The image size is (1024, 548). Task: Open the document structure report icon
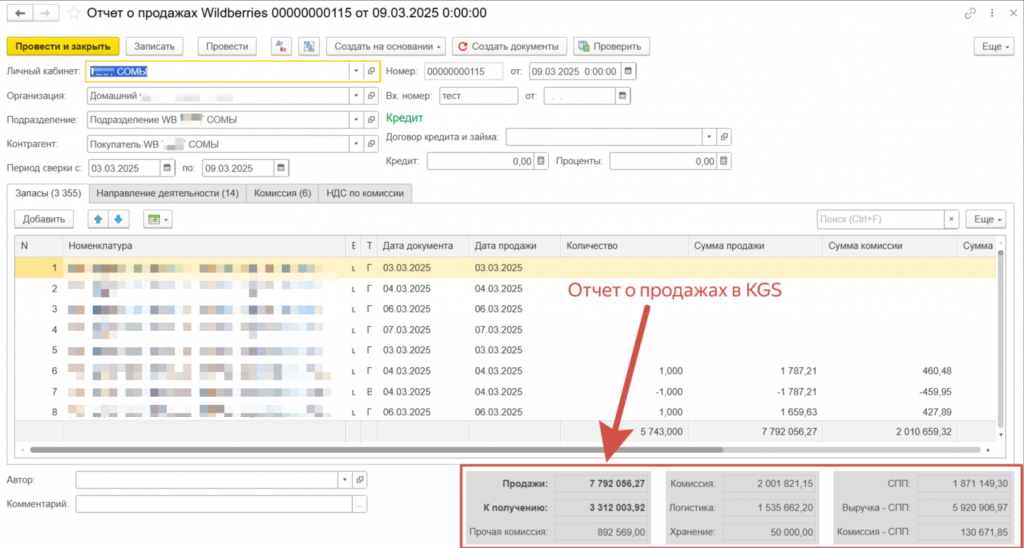click(309, 47)
